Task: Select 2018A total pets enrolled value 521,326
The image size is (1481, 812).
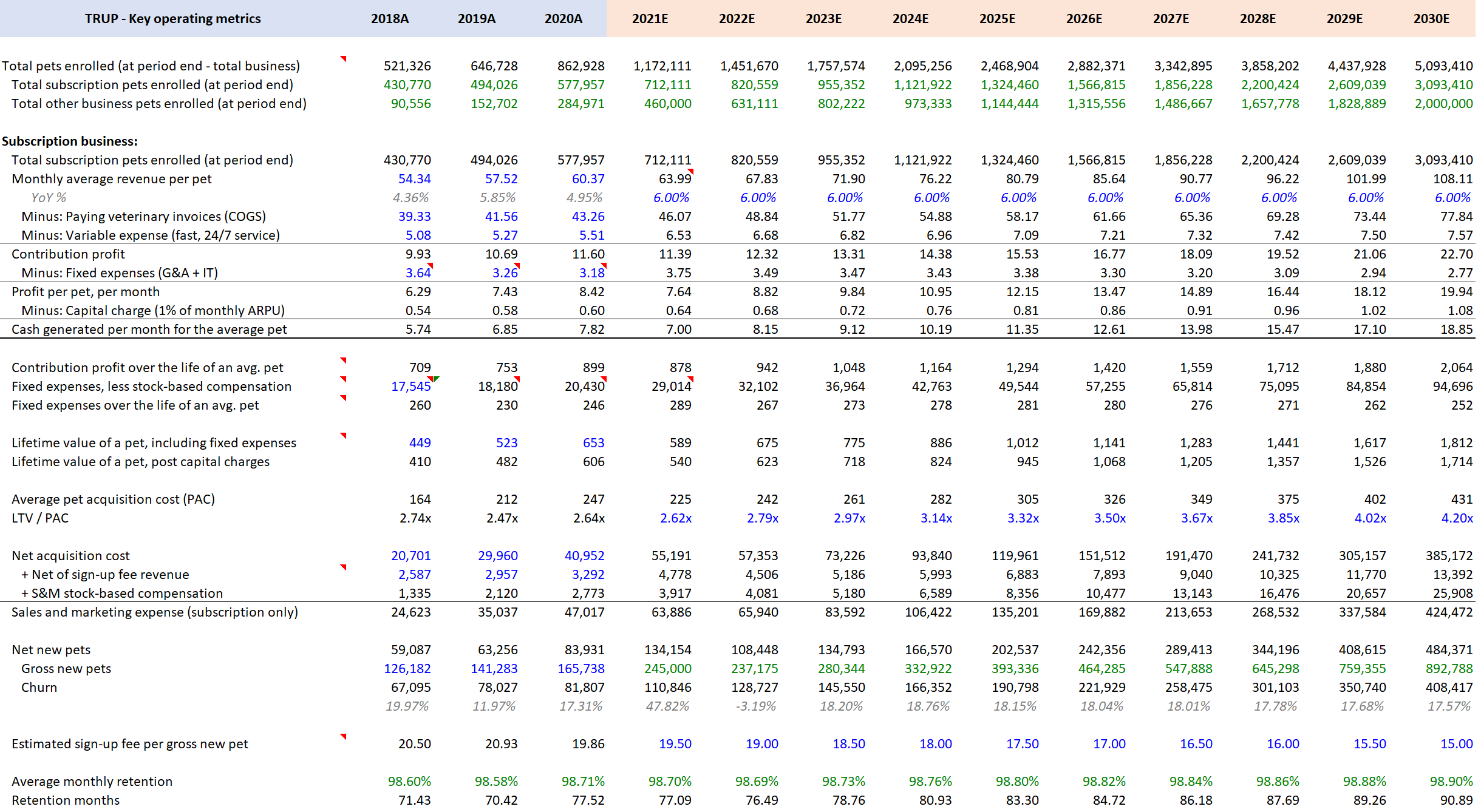Action: [x=407, y=66]
